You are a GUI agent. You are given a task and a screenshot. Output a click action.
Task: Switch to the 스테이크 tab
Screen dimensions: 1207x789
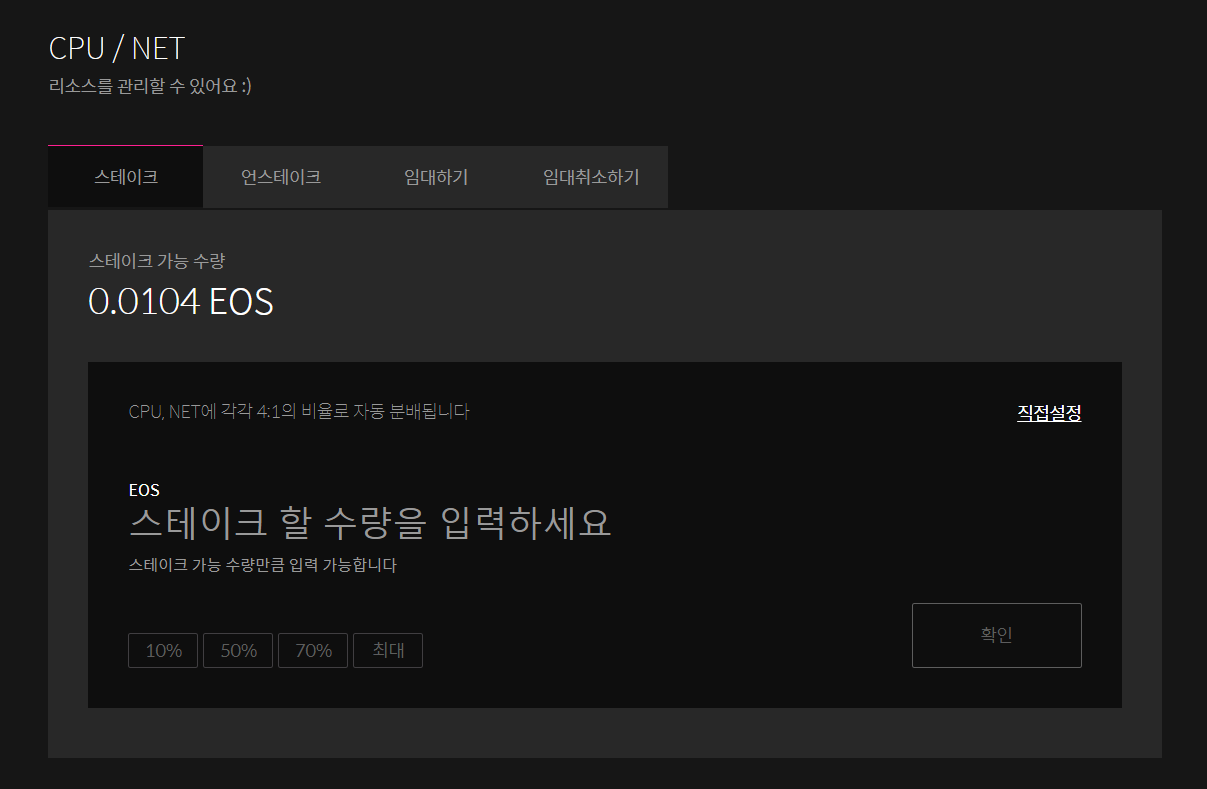(x=125, y=177)
